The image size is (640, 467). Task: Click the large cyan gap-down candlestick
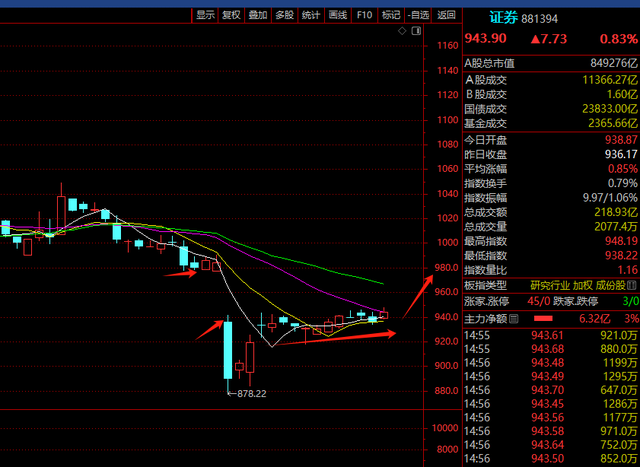(228, 350)
